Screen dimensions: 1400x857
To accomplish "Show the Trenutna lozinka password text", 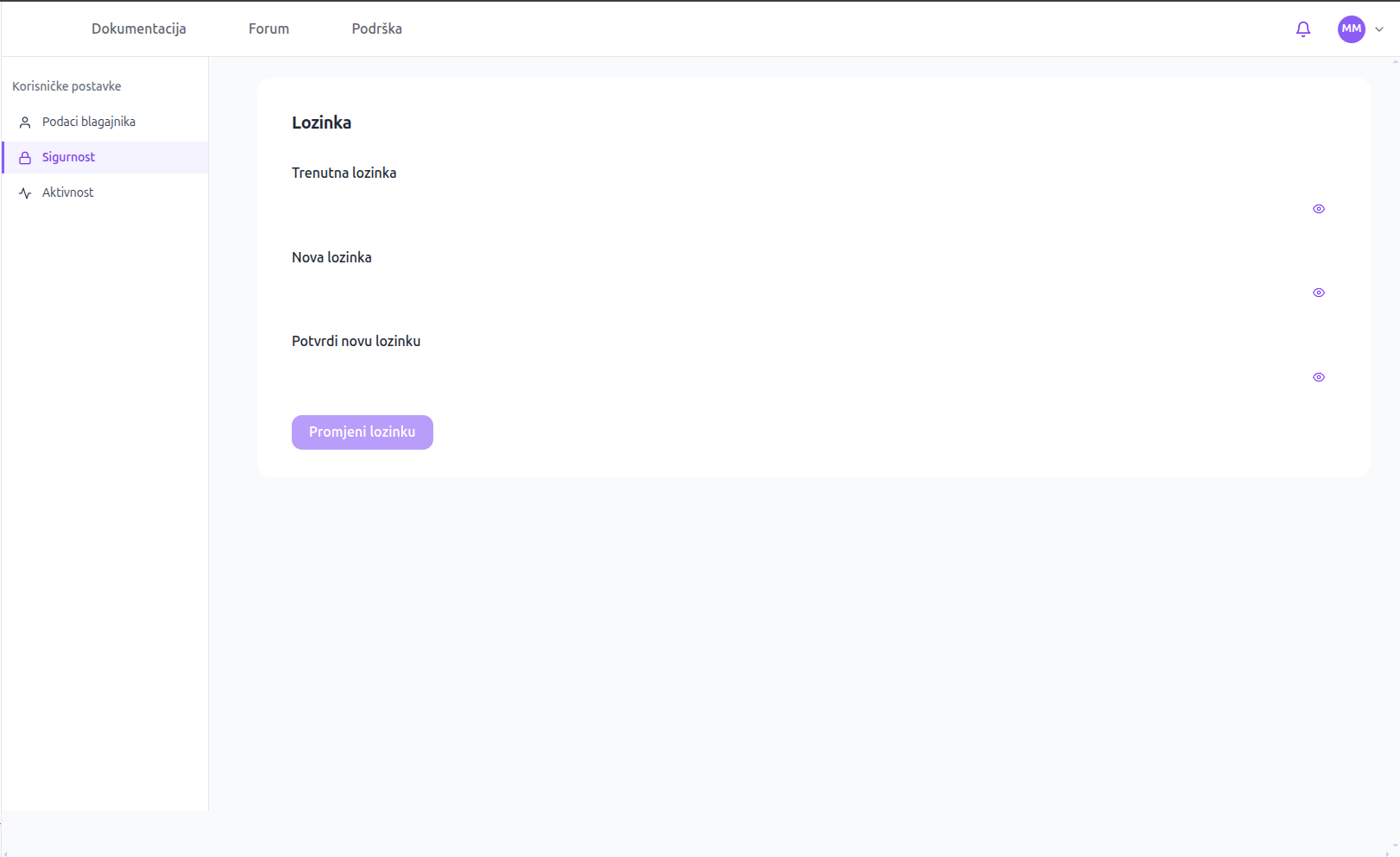I will tap(1318, 209).
